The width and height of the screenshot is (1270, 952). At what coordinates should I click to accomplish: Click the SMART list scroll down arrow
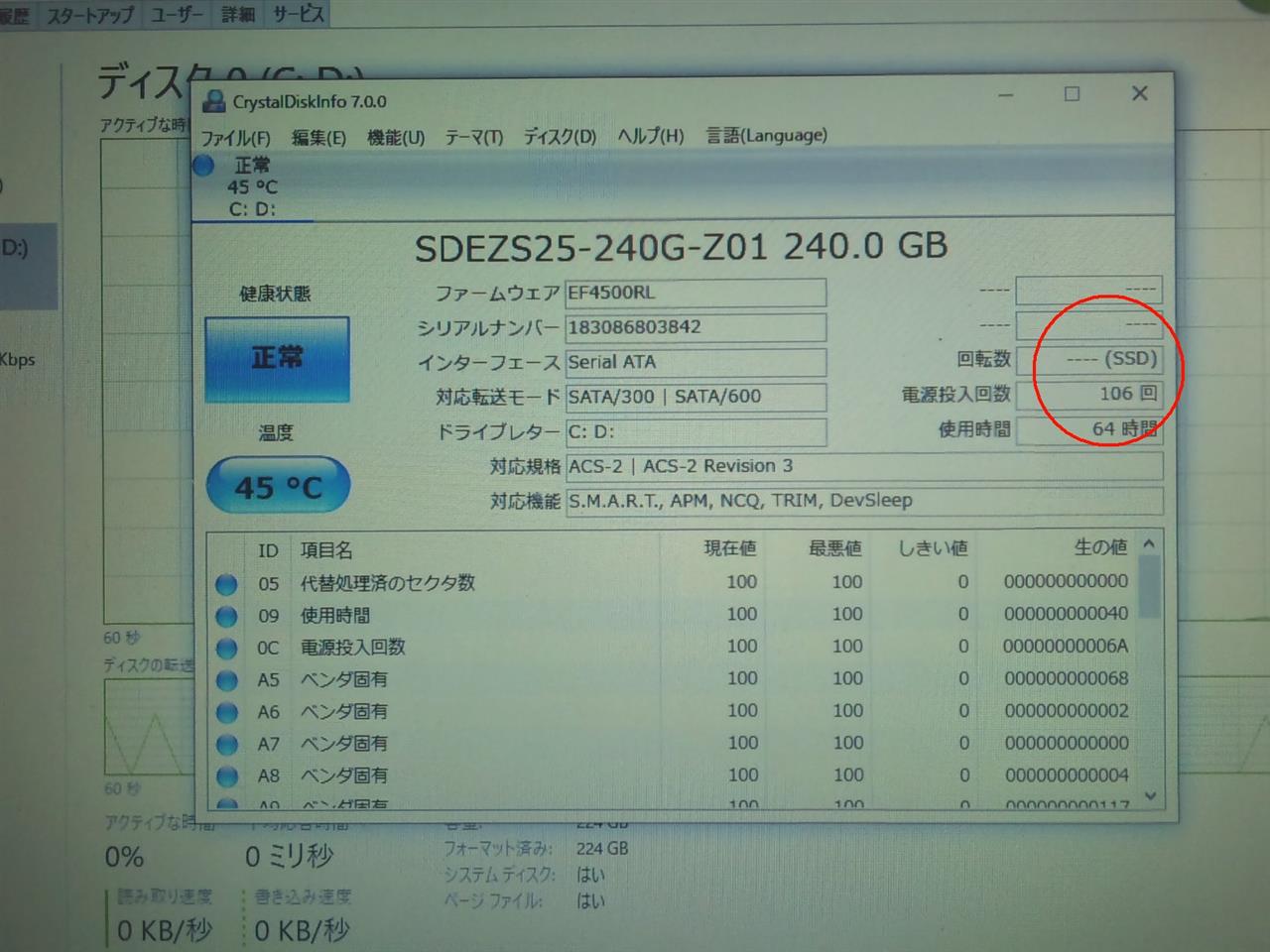pyautogui.click(x=1150, y=795)
